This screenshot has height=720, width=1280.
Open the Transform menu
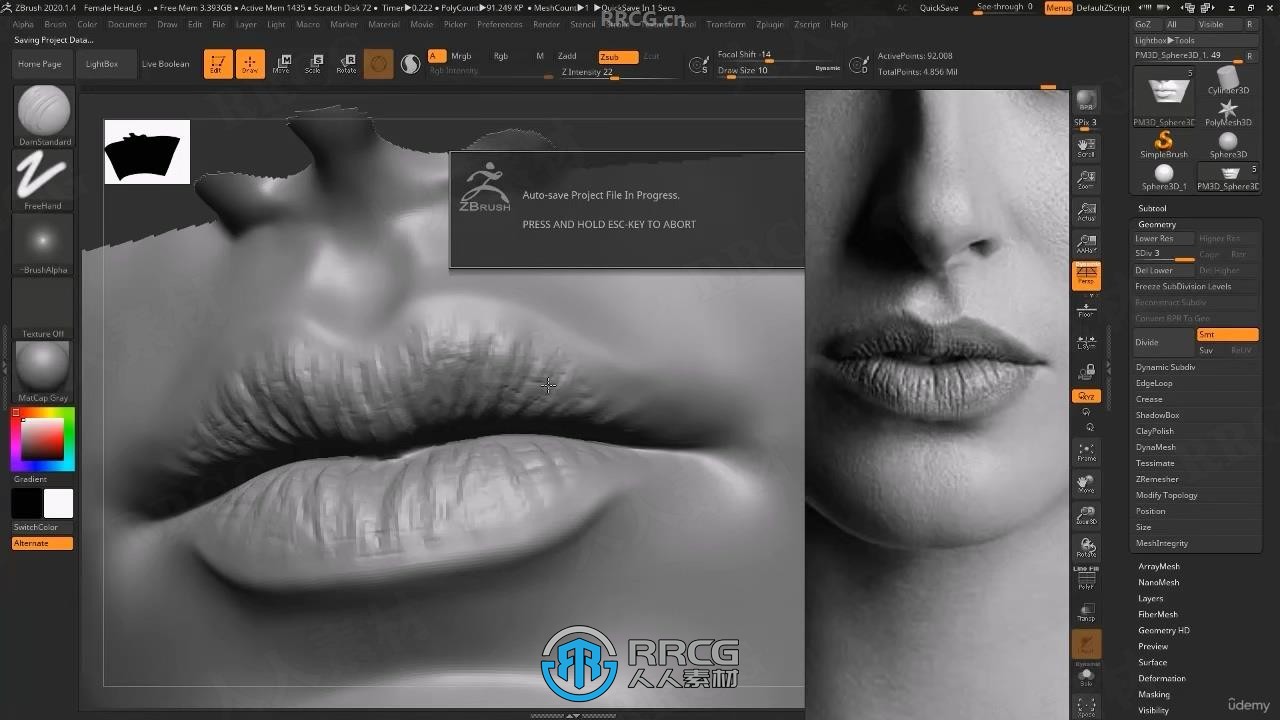pos(725,24)
